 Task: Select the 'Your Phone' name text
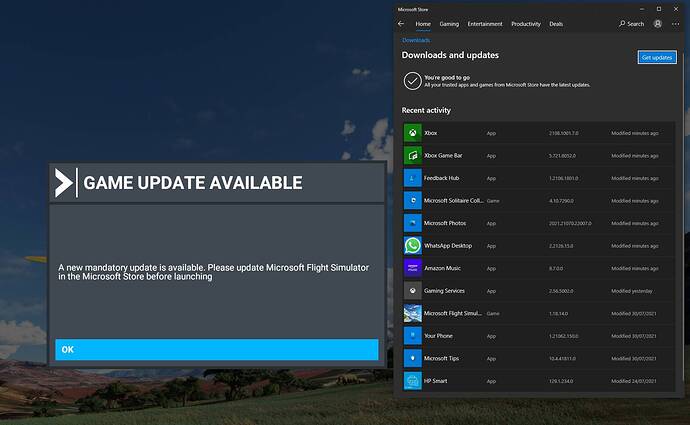438,336
